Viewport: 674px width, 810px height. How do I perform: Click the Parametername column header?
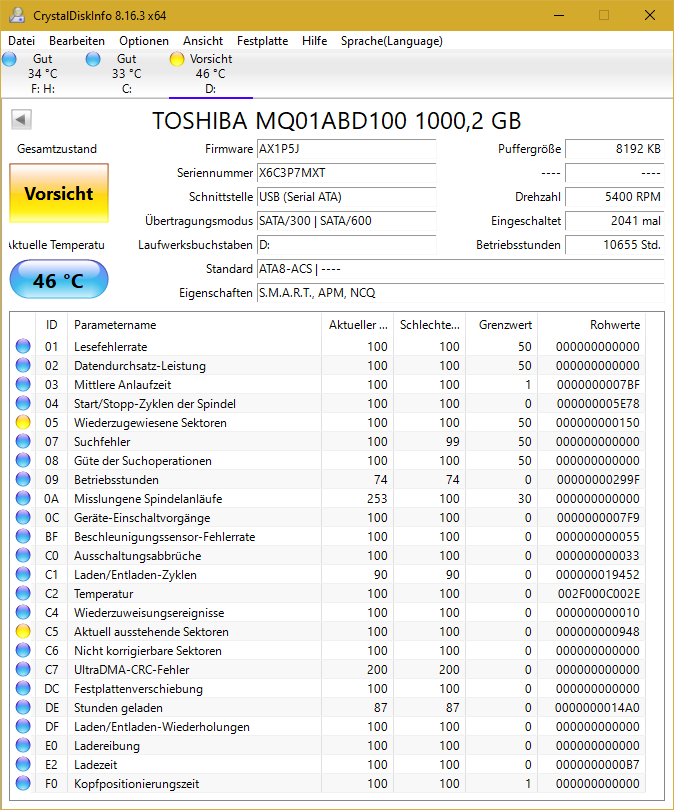point(194,324)
